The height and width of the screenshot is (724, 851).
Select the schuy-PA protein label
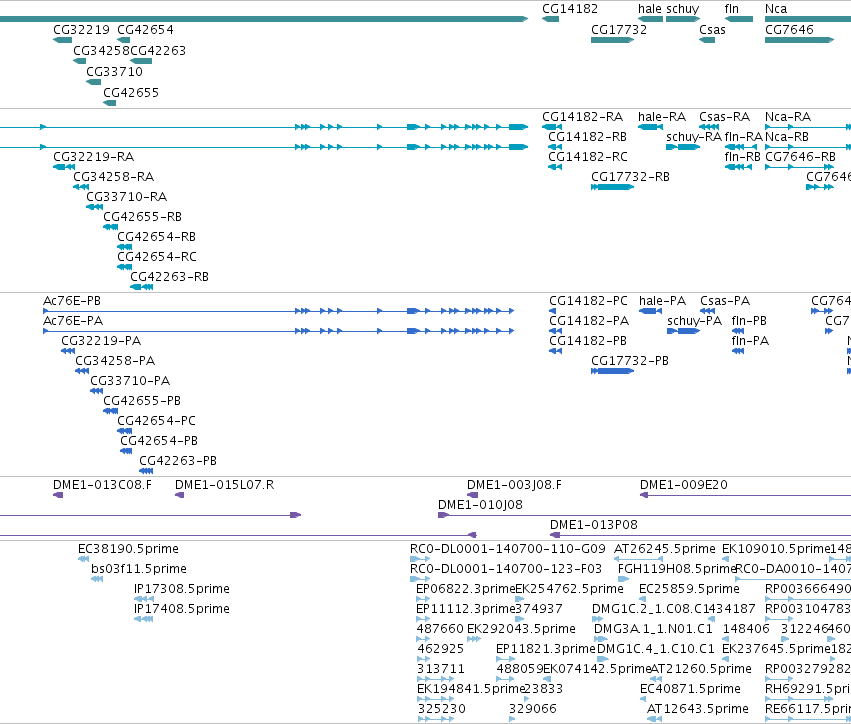[694, 321]
